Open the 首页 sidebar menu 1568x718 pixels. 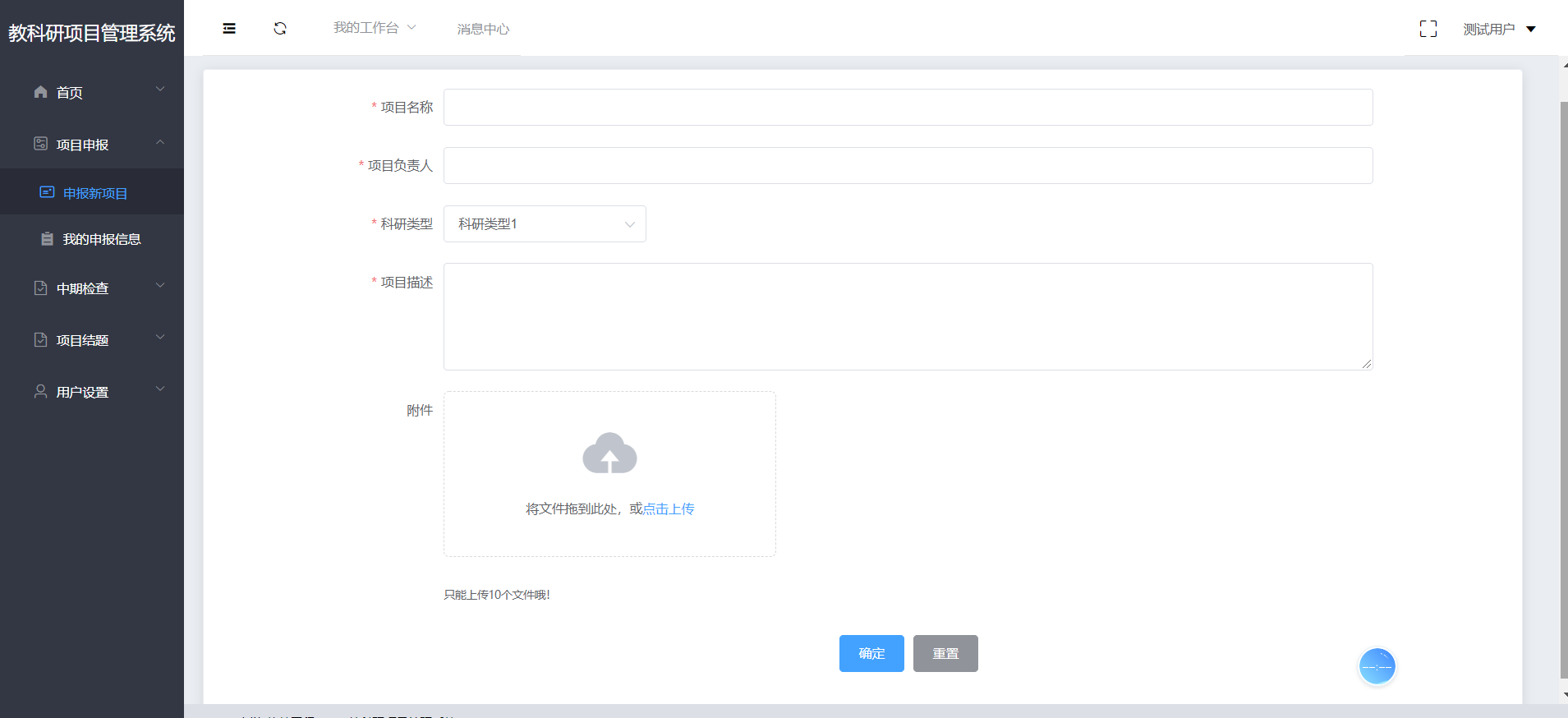92,92
